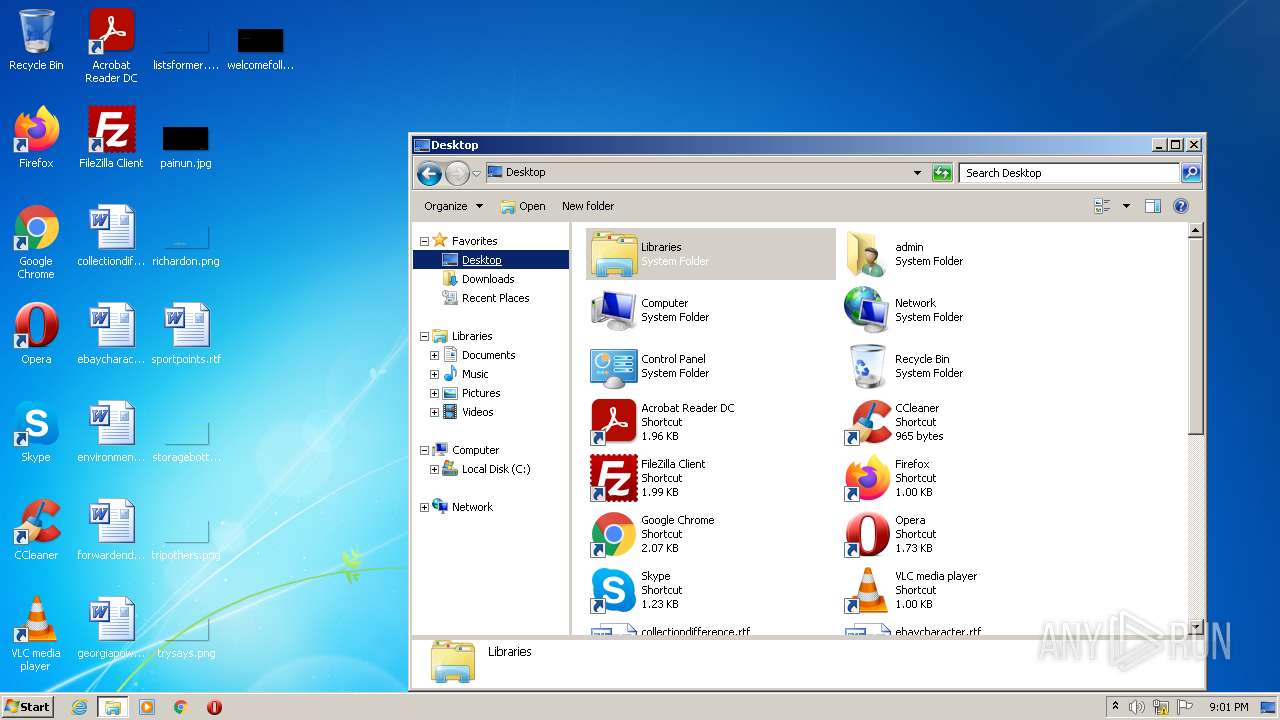Screen dimensions: 1280x720
Task: Select sportpoints.rtf file on desktop
Action: [x=186, y=334]
